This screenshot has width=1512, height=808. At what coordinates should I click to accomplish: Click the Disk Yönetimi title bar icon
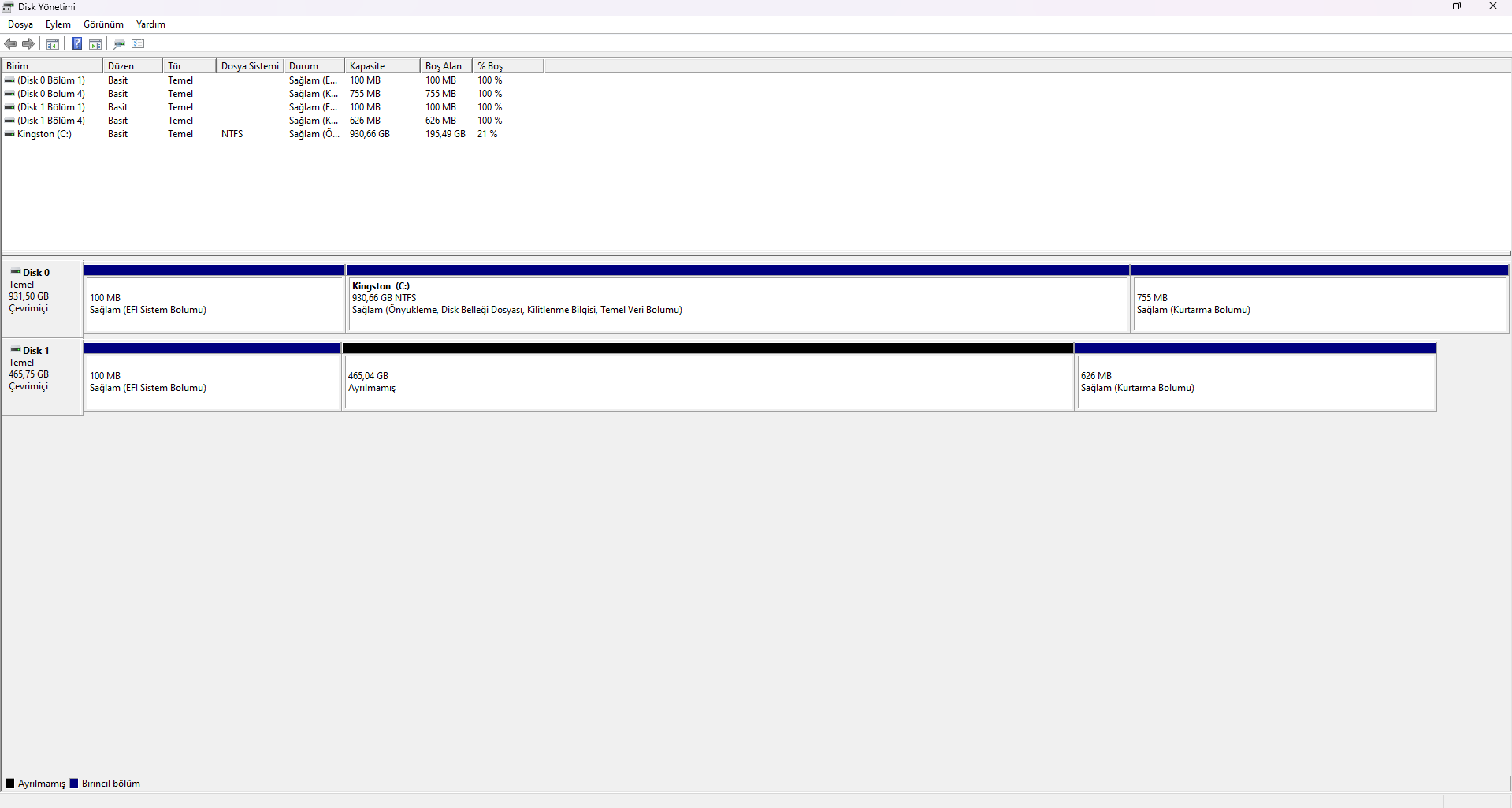(x=9, y=7)
